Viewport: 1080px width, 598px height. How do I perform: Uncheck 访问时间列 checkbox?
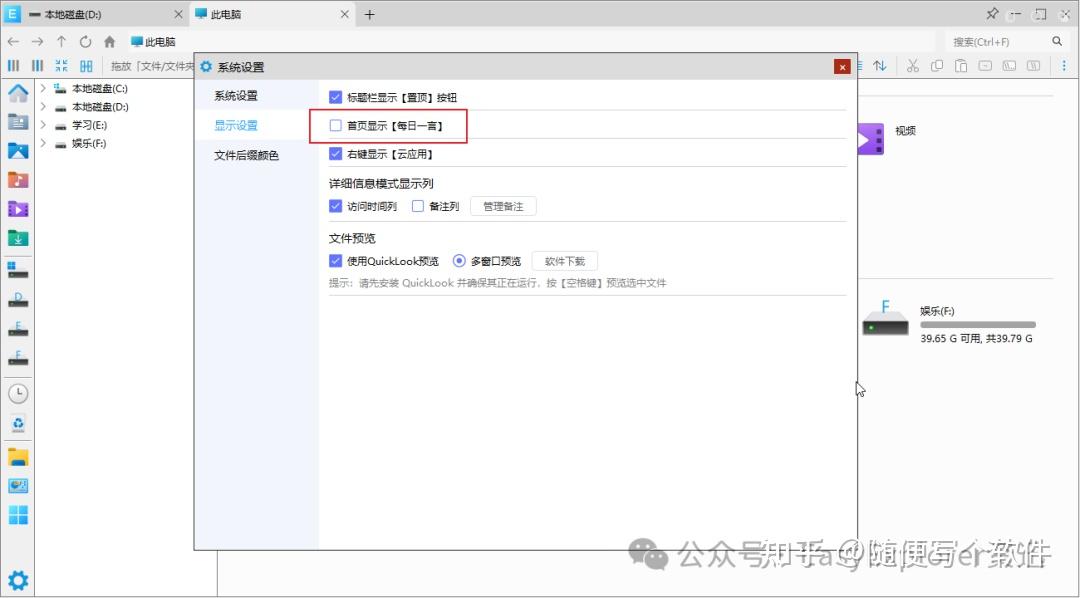point(335,206)
